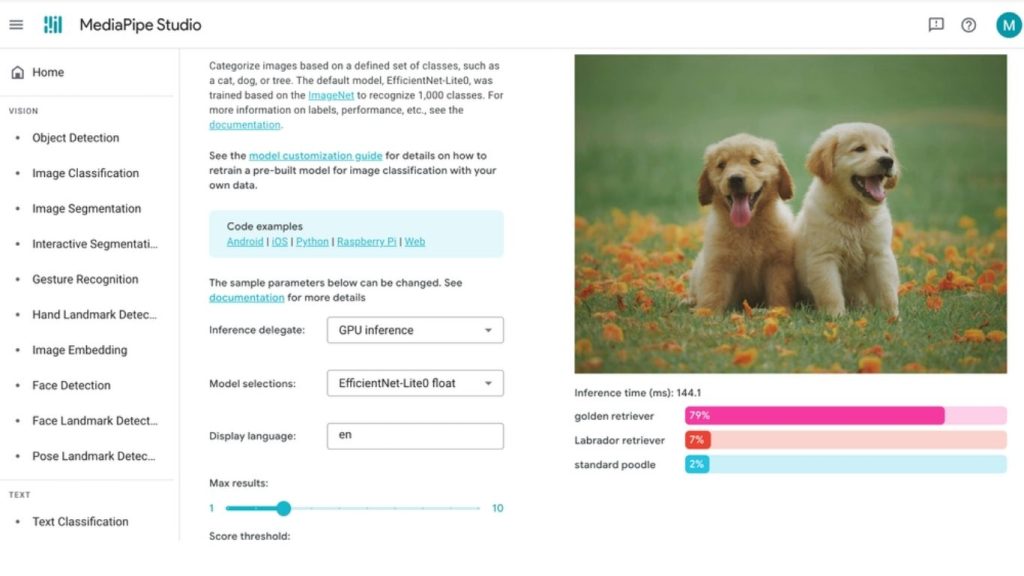
Task: Click the MediaPipe Studio logo icon
Action: pyautogui.click(x=53, y=25)
